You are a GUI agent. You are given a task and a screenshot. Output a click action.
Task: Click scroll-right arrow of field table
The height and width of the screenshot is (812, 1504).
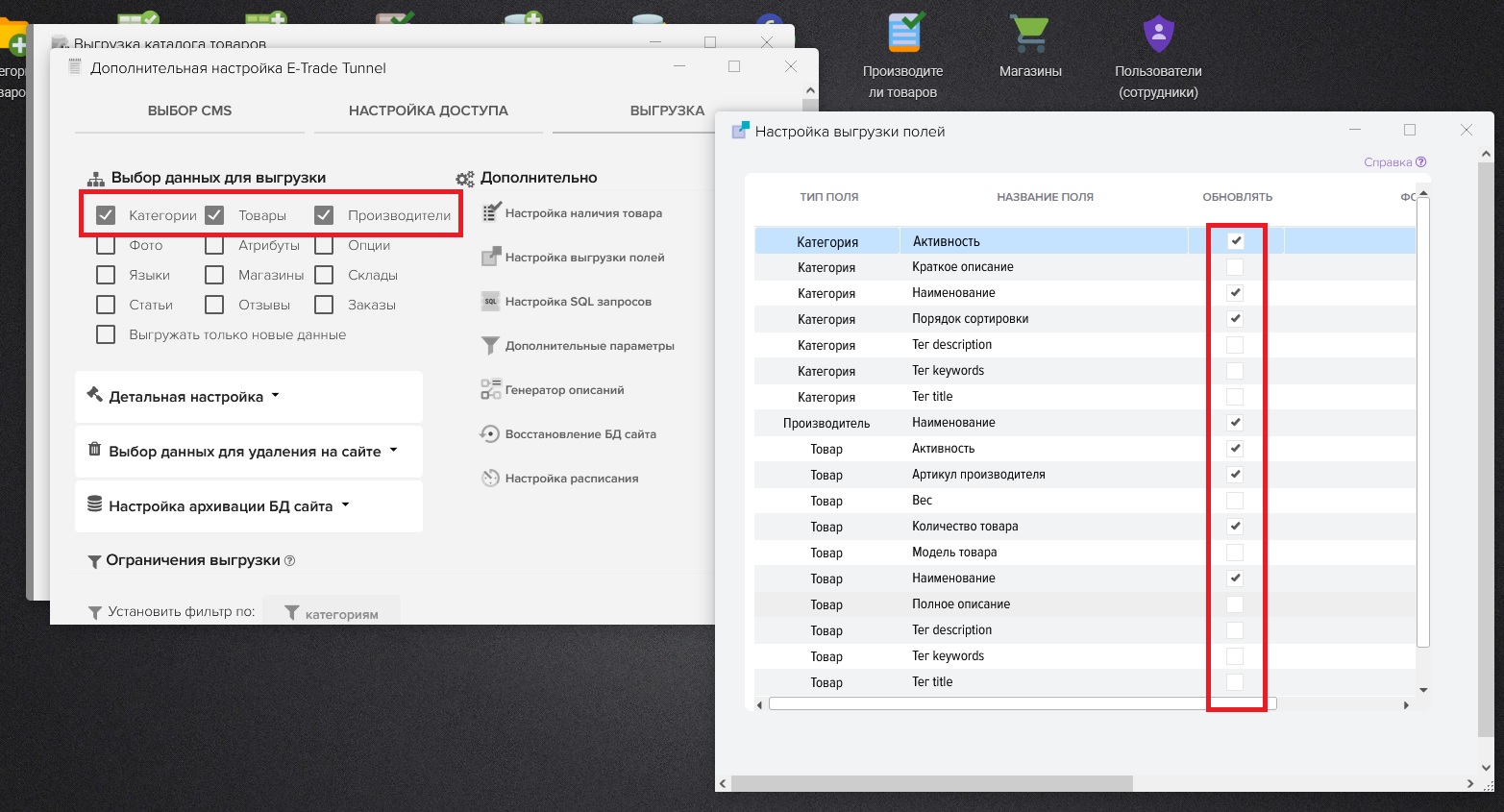click(1406, 705)
